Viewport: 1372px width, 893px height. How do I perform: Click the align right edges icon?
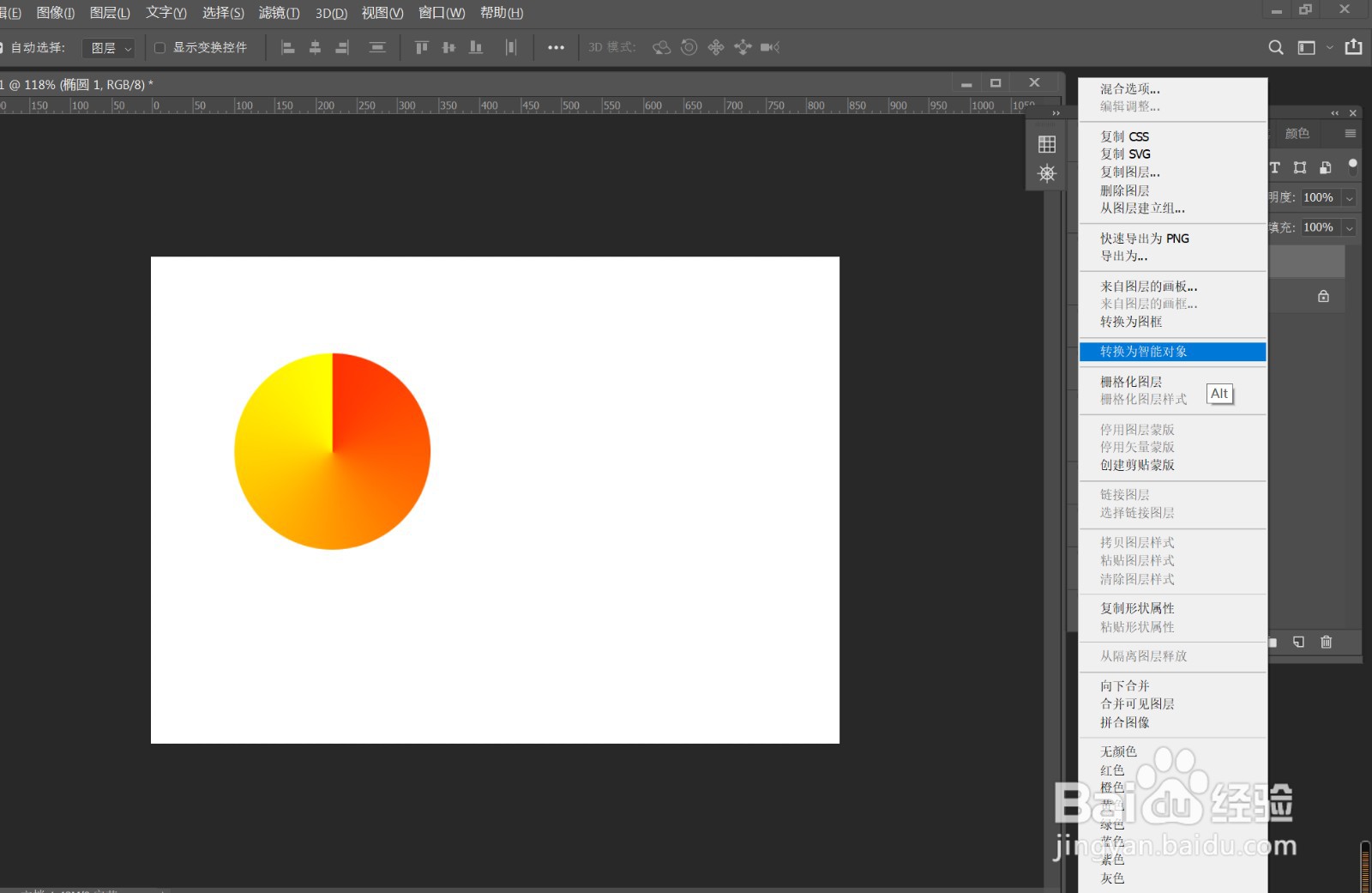pyautogui.click(x=342, y=47)
